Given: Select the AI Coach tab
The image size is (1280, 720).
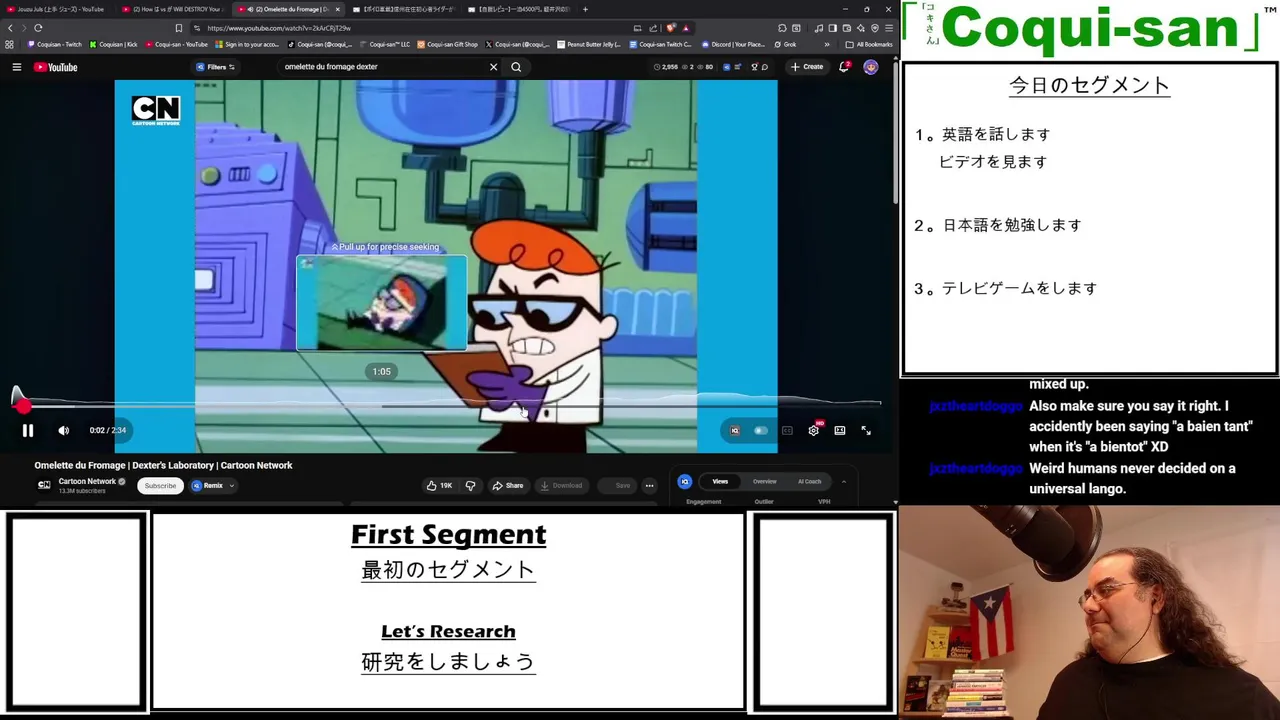Looking at the screenshot, I should pyautogui.click(x=809, y=481).
